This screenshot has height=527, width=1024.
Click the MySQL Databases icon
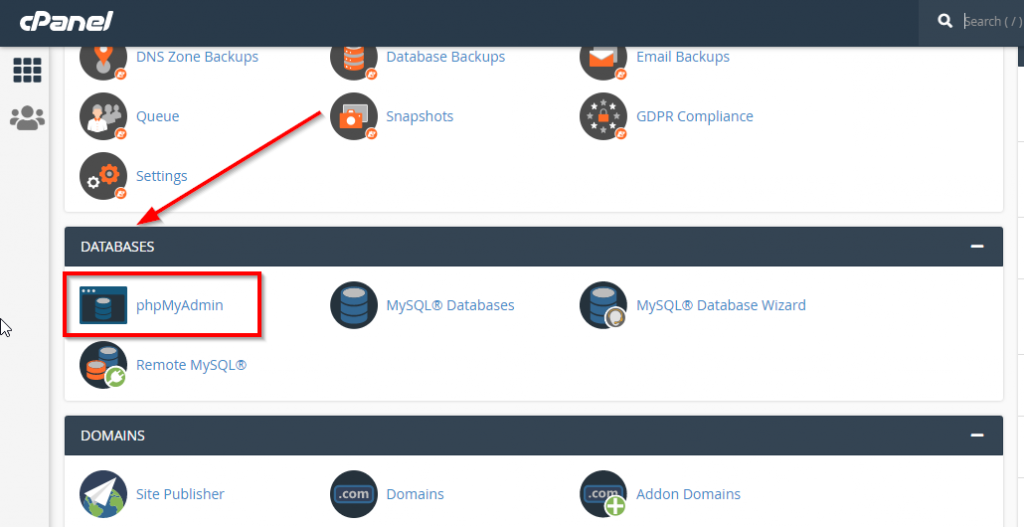coord(353,305)
